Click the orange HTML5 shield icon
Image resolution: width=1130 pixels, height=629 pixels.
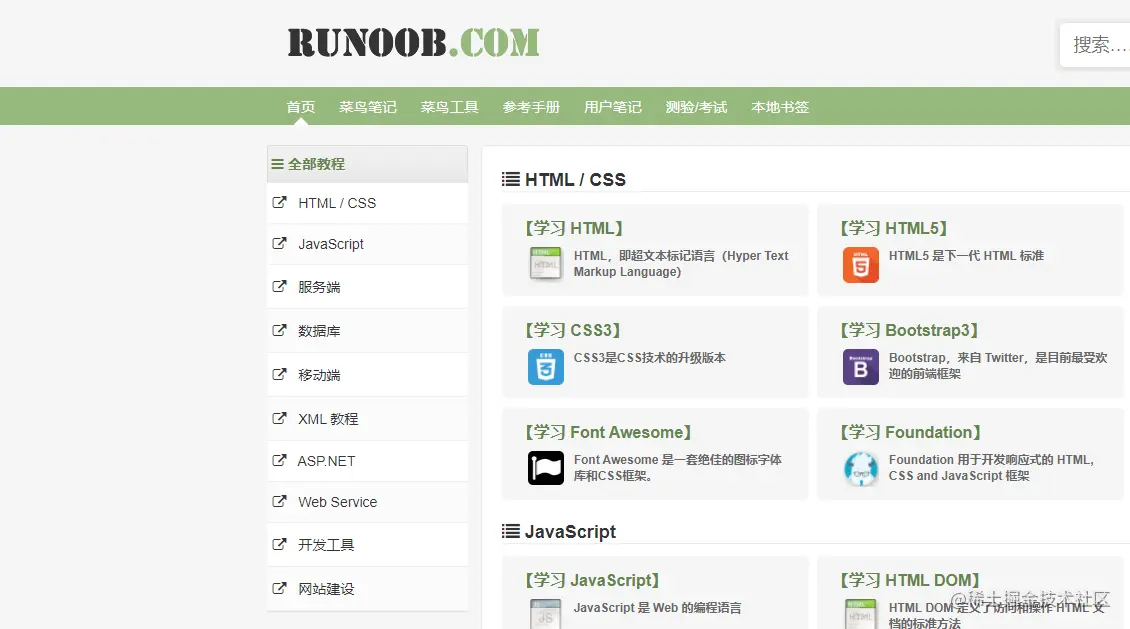pyautogui.click(x=860, y=264)
